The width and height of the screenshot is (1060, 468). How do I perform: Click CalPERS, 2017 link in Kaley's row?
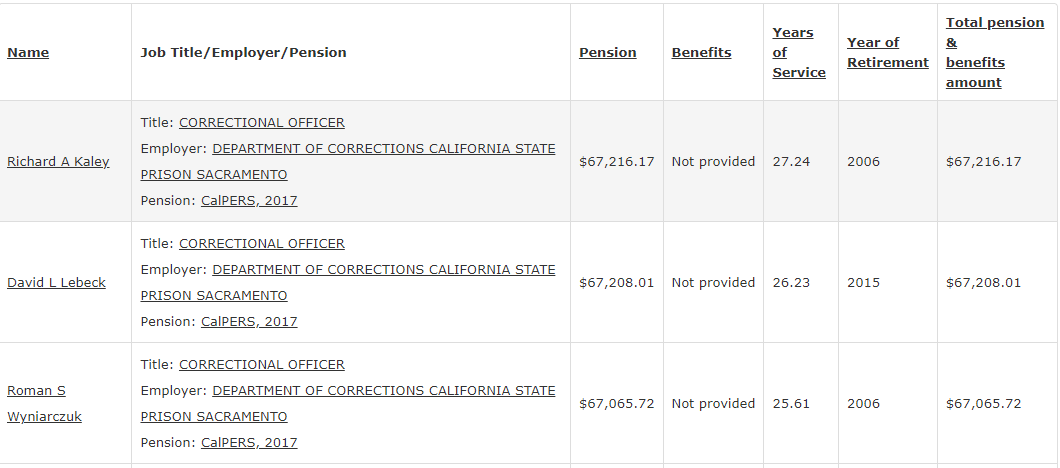point(249,201)
